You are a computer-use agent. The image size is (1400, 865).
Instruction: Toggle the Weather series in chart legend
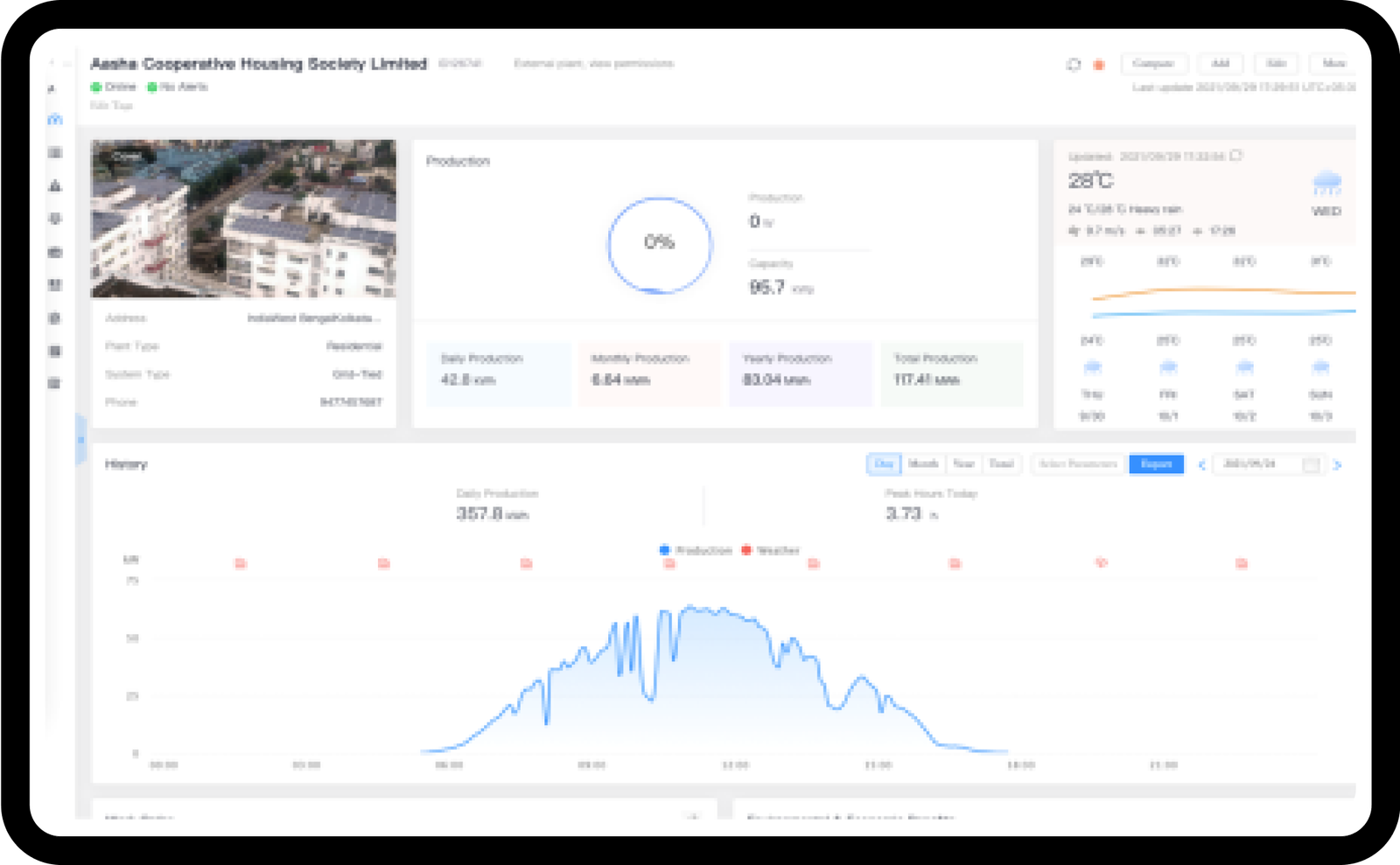tap(770, 550)
